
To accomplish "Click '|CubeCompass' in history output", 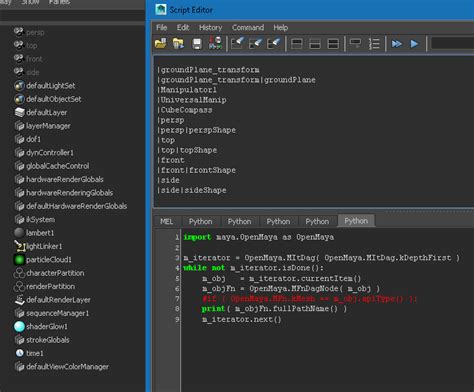I will 185,110.
